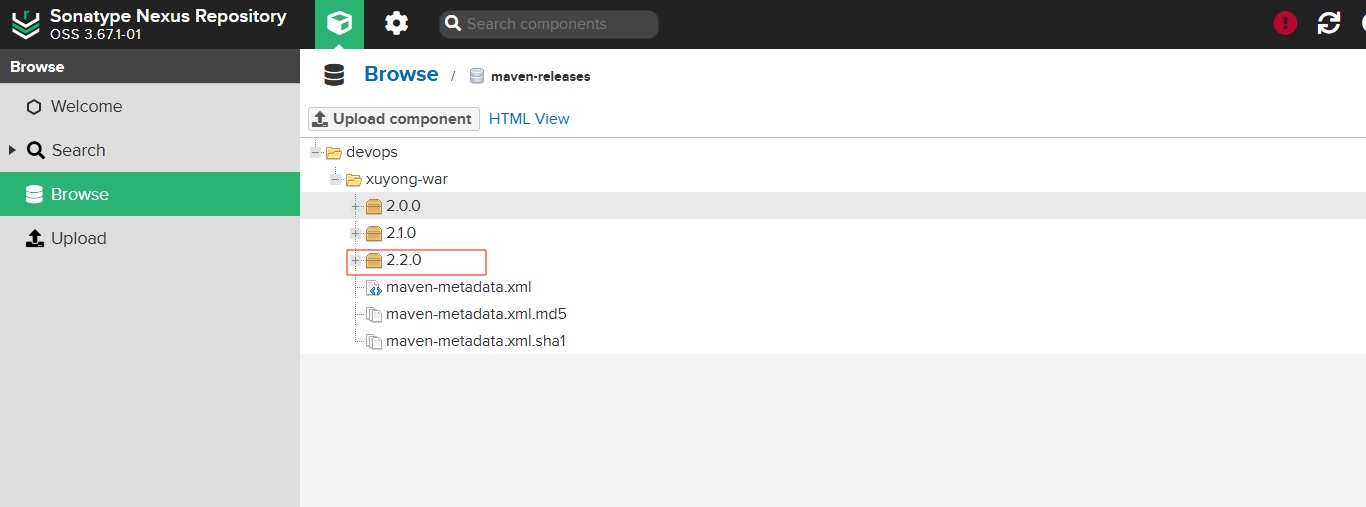Collapse the devops tree node
Screen dimensions: 1366x507
315,152
